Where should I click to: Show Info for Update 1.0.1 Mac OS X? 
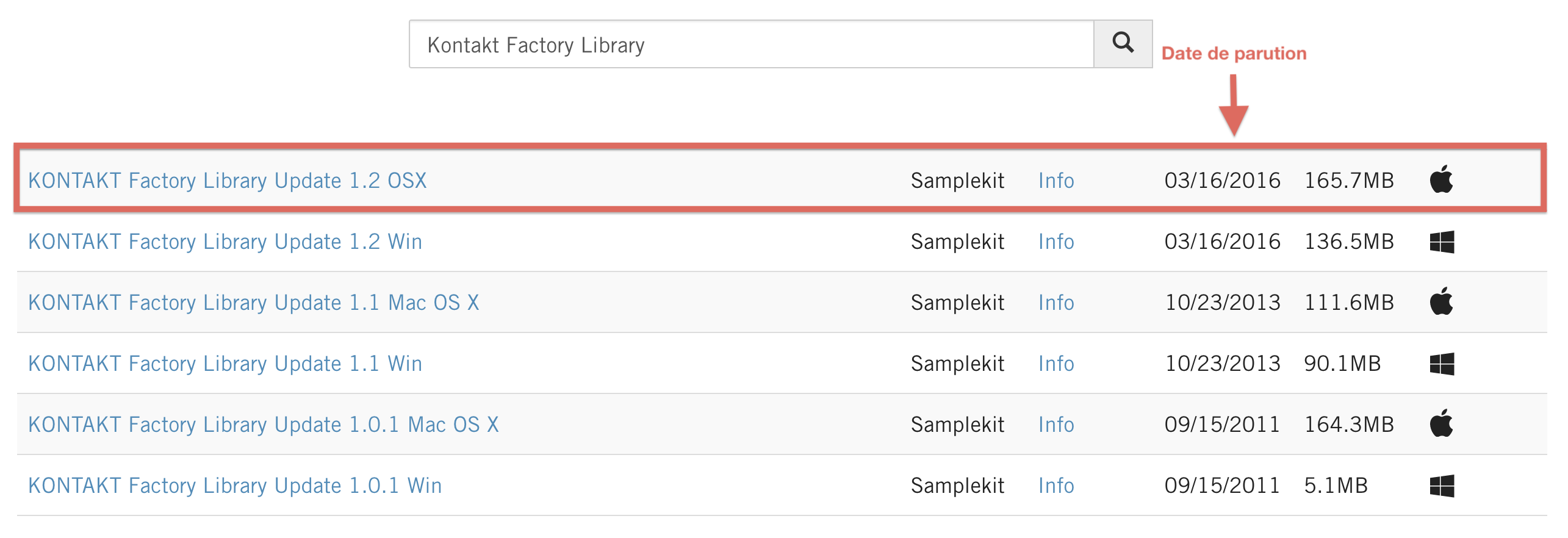1056,425
